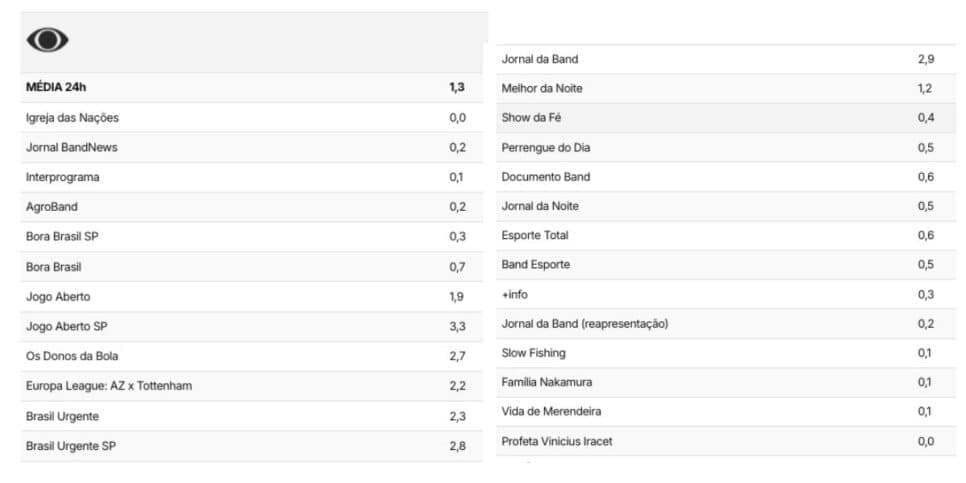Screen dimensions: 966x483
Task: Select the MÉDIA 24h header row
Action: pos(252,87)
